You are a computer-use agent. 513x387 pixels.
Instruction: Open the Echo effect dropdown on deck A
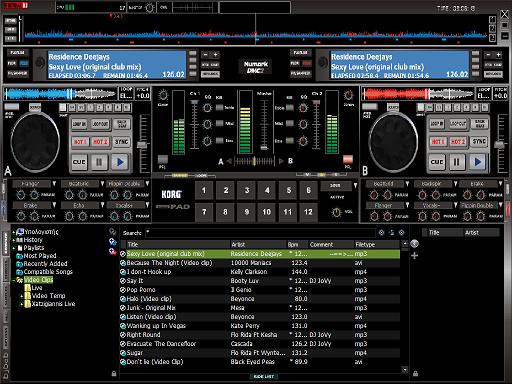(102, 205)
